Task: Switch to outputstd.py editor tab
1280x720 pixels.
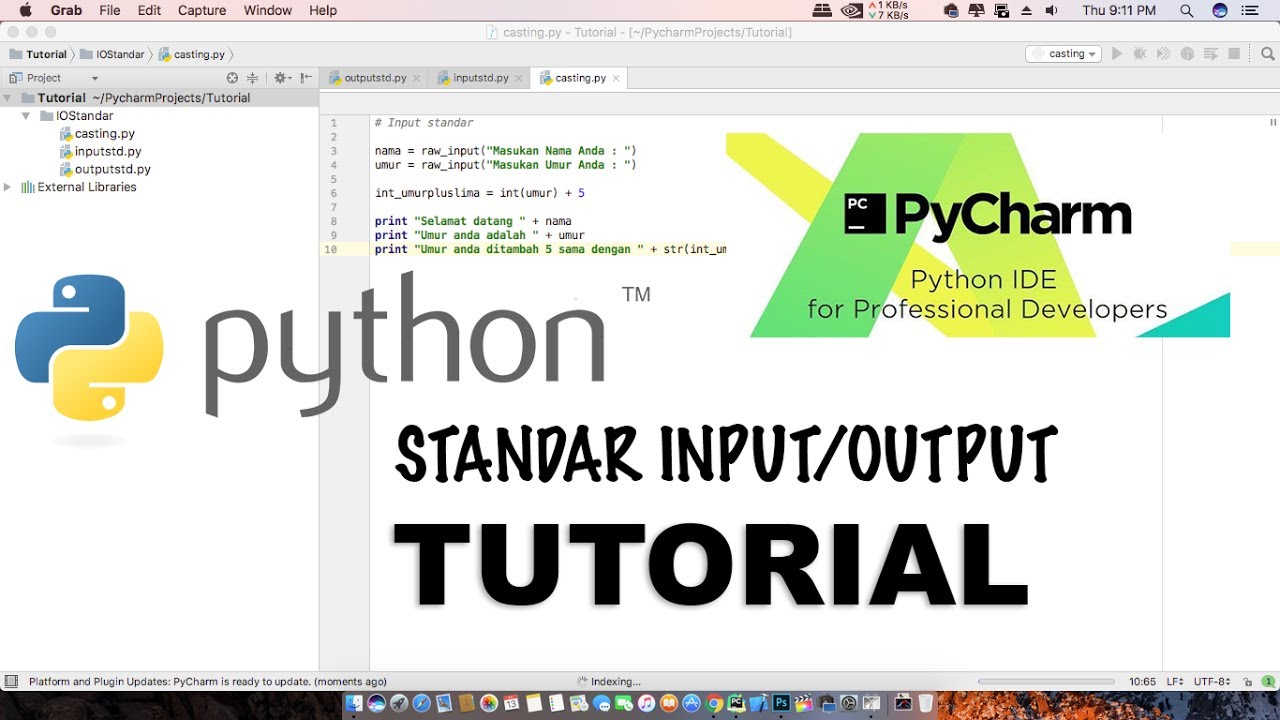Action: pos(375,78)
